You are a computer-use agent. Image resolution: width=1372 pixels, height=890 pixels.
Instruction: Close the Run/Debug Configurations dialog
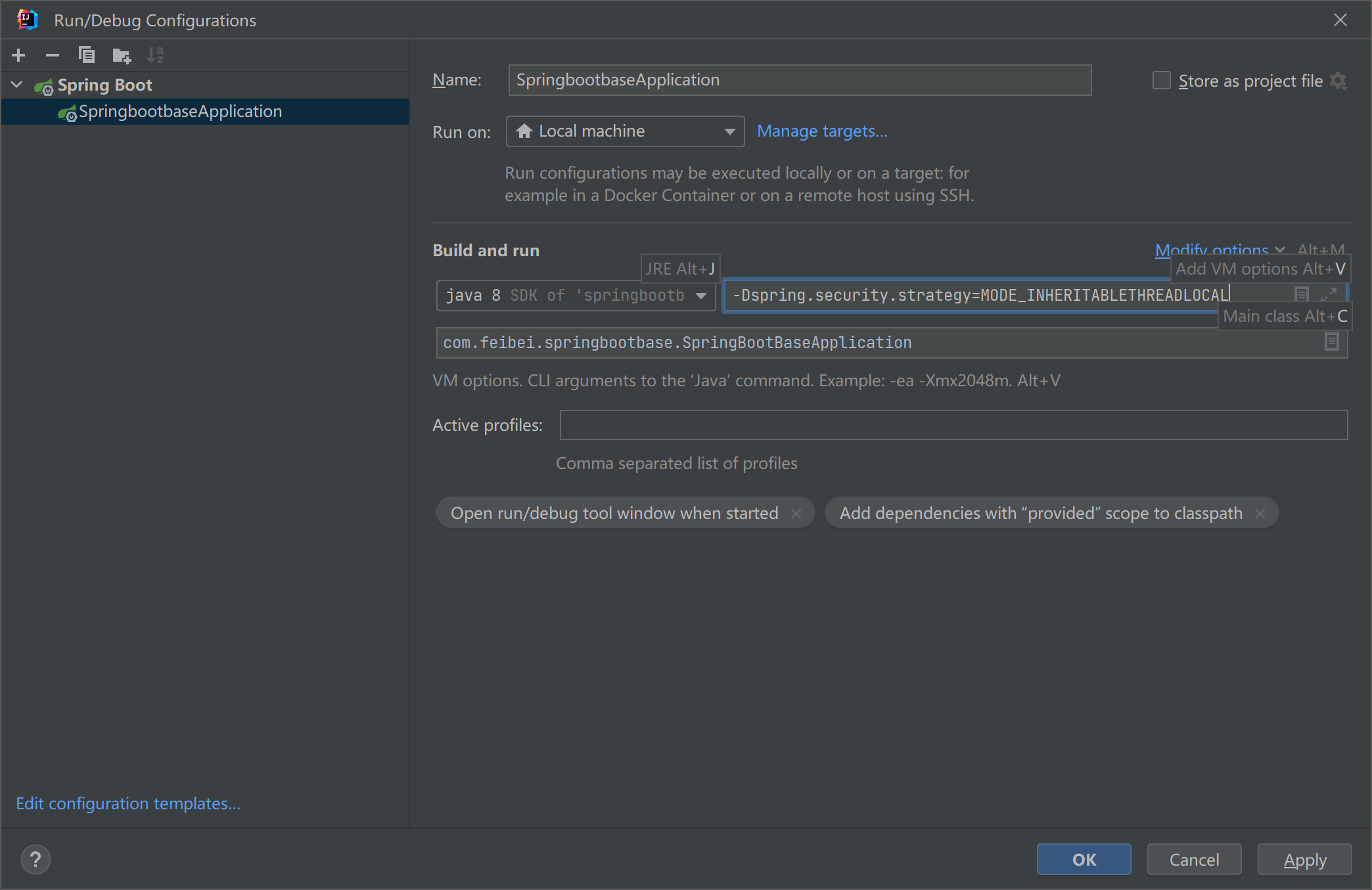[x=1340, y=20]
